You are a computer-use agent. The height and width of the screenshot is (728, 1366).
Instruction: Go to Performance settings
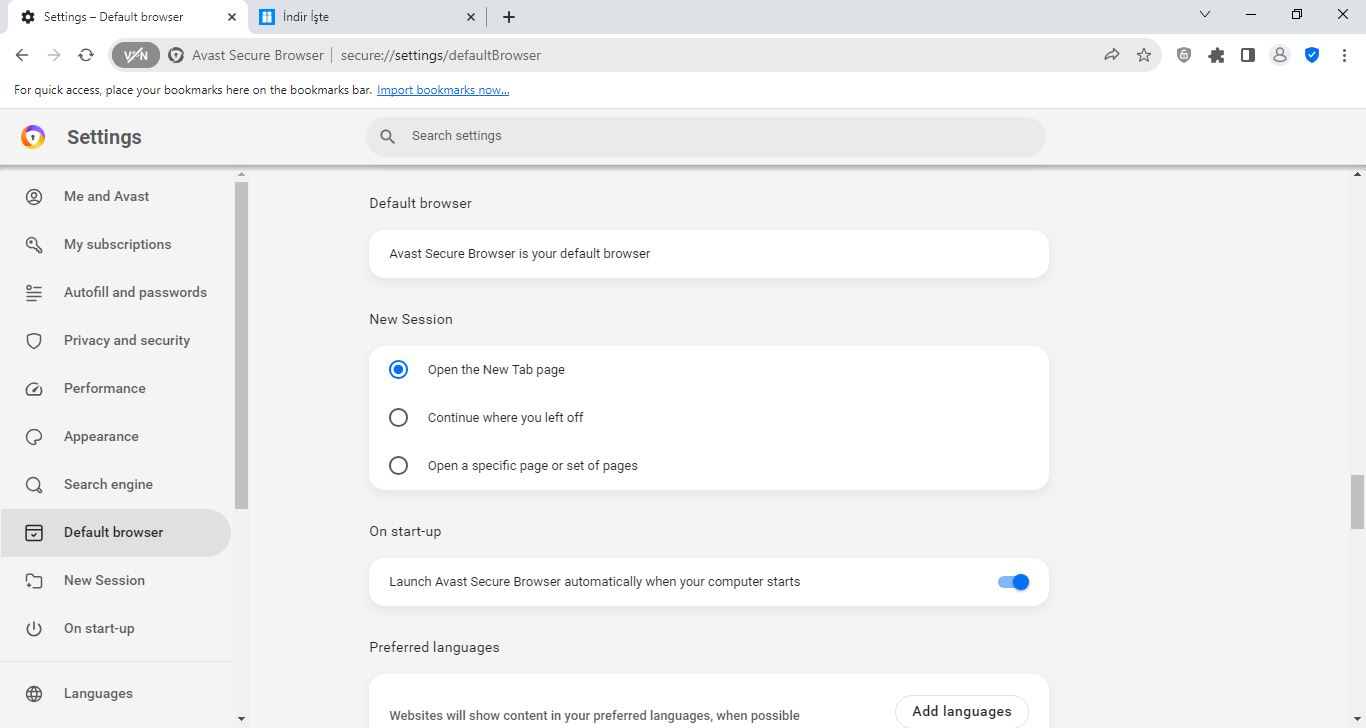click(x=105, y=388)
